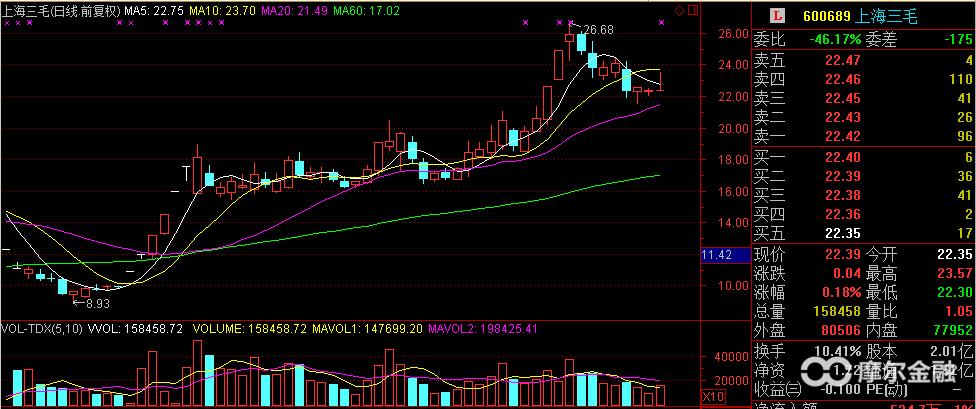
Task: Click the 外盘 value 80506
Action: [840, 330]
